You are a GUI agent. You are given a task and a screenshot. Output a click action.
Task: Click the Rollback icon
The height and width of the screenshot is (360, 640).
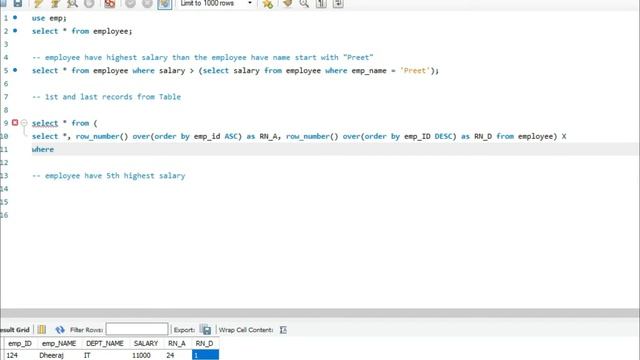[x=147, y=4]
